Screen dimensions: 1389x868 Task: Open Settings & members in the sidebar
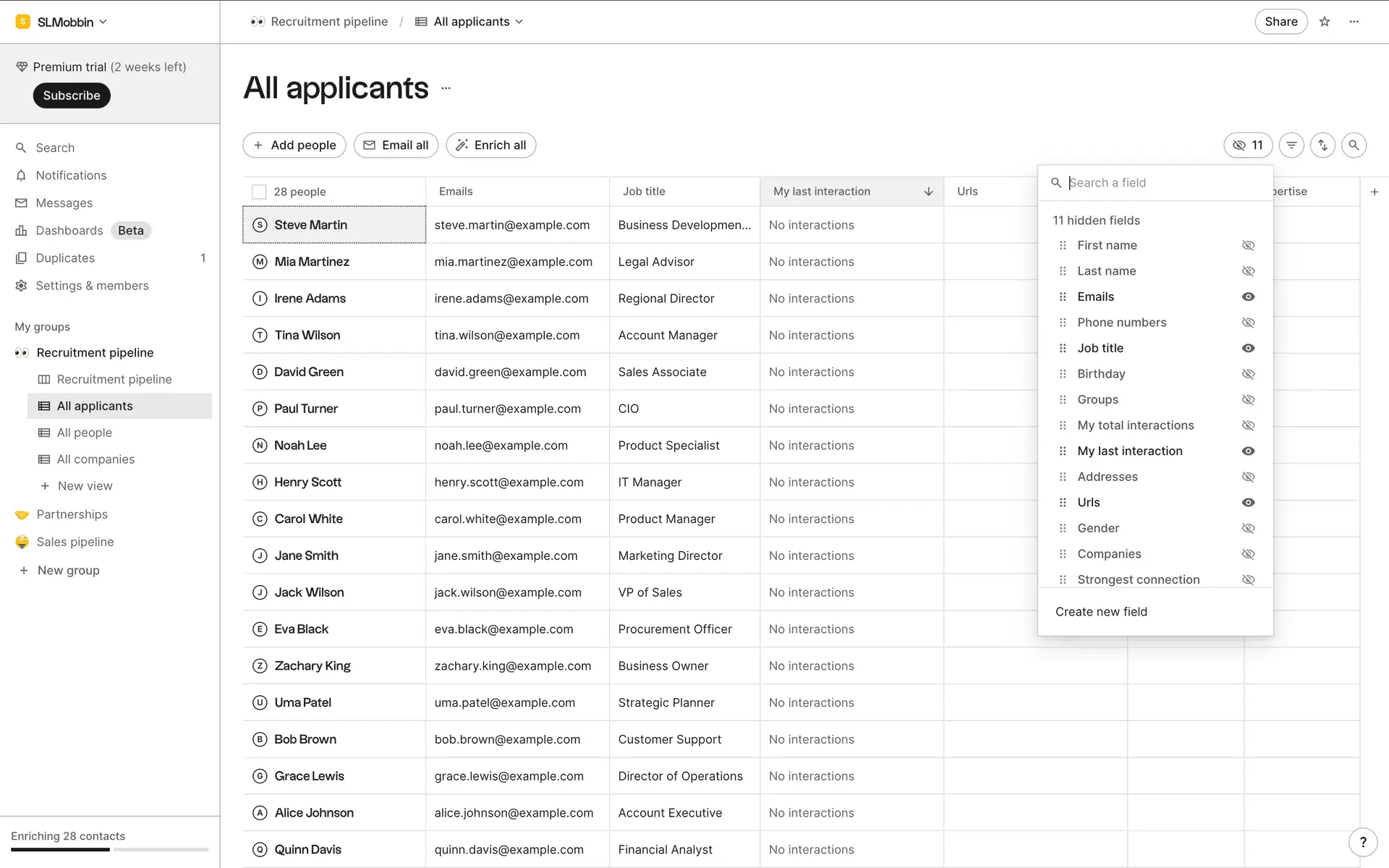coord(92,286)
